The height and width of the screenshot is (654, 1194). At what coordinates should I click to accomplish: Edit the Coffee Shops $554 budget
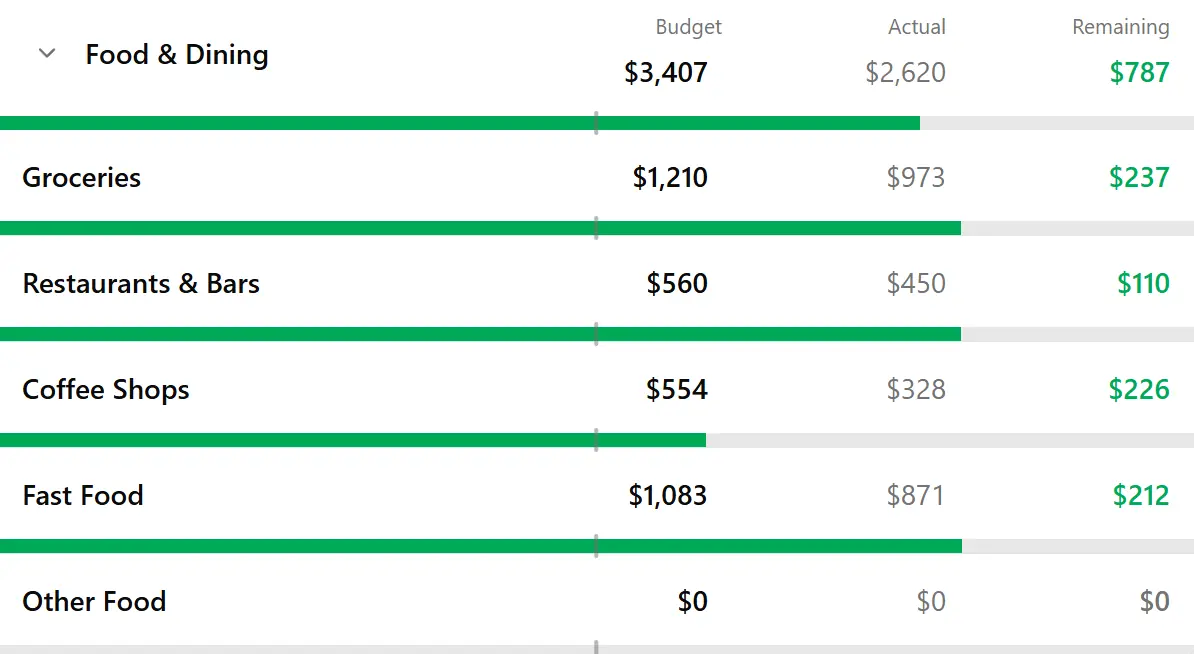677,390
